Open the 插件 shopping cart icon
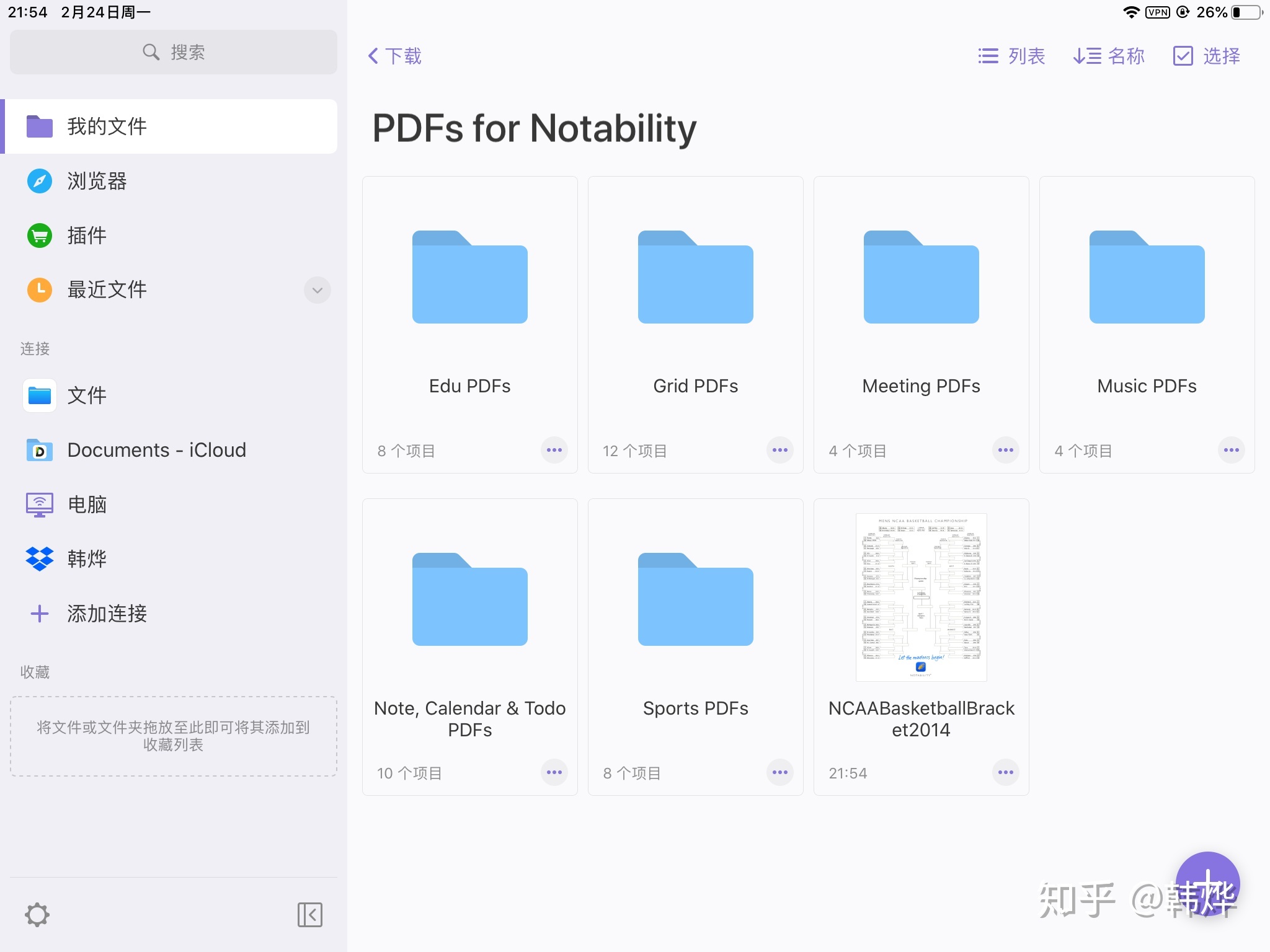The width and height of the screenshot is (1270, 952). coord(40,236)
